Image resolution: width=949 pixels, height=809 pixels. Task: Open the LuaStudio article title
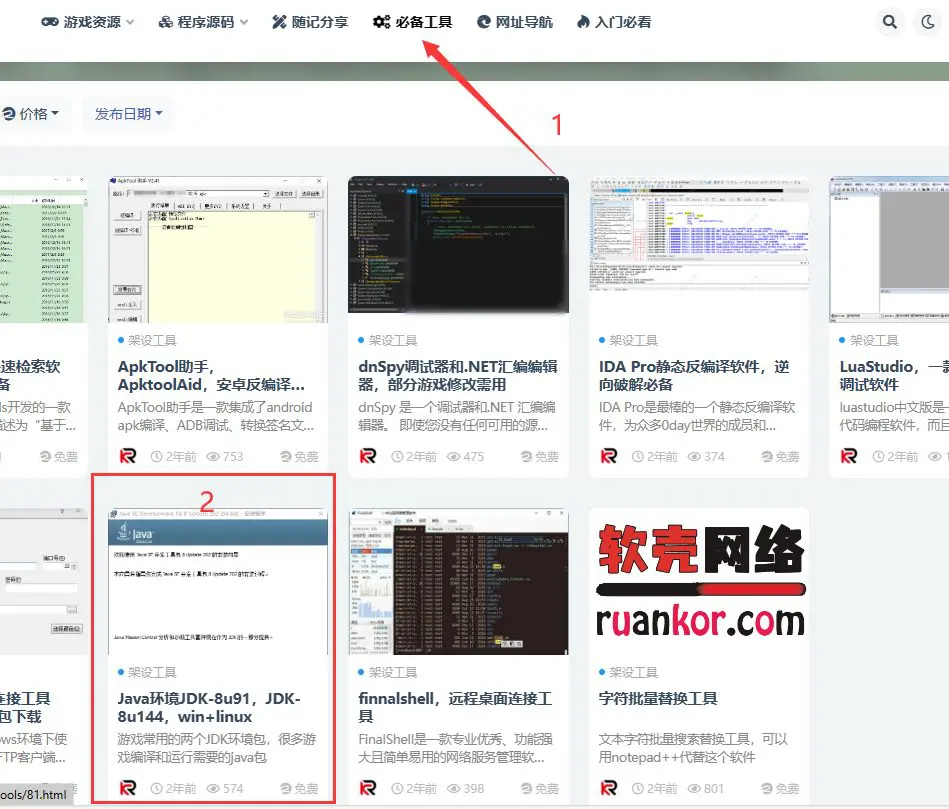point(894,376)
